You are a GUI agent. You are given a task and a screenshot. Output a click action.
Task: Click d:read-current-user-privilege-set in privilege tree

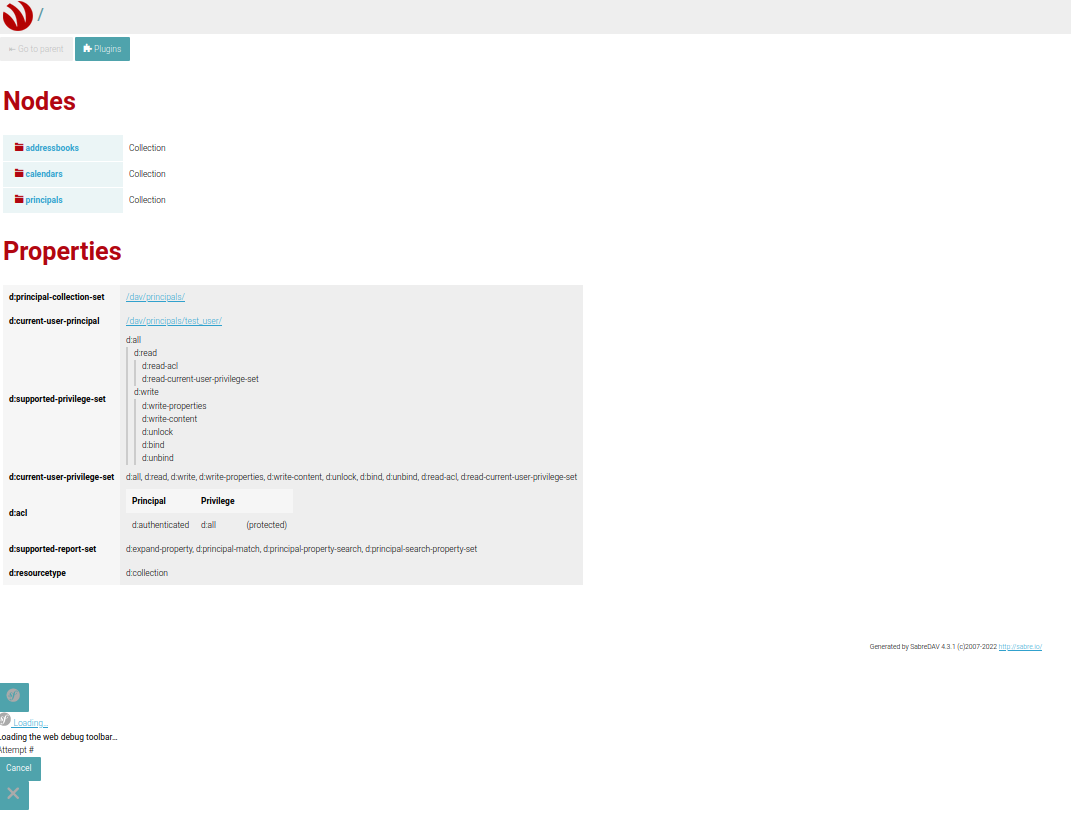[200, 379]
